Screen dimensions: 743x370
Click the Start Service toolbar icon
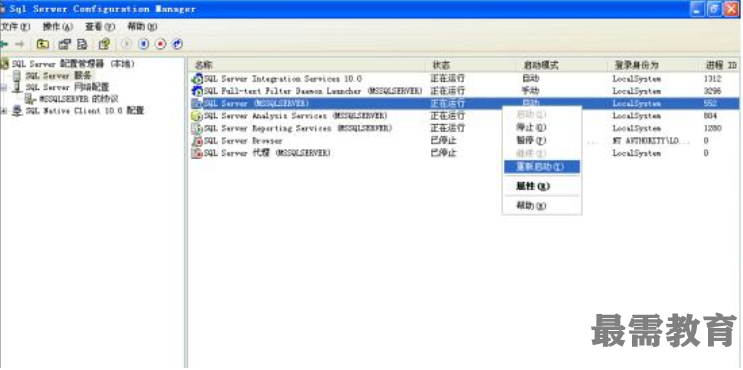click(x=126, y=44)
